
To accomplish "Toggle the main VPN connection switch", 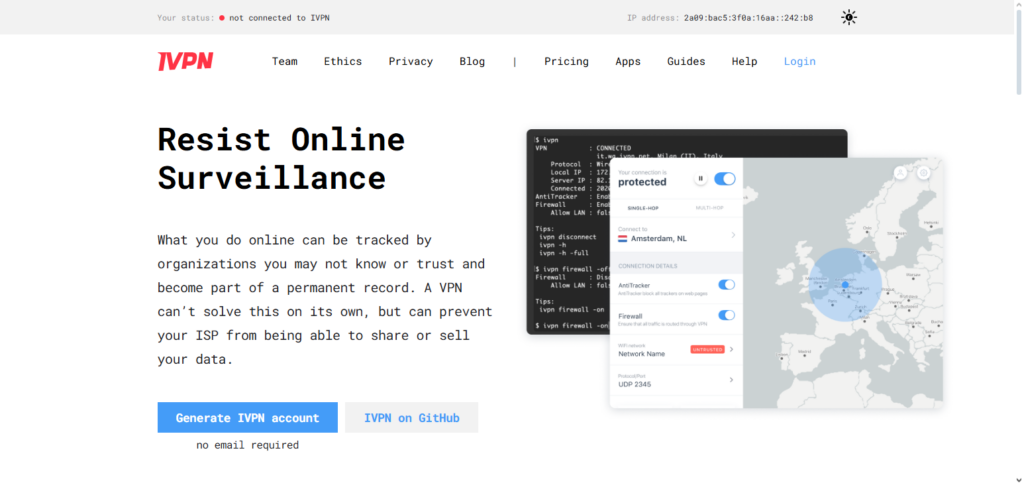I will (x=725, y=179).
